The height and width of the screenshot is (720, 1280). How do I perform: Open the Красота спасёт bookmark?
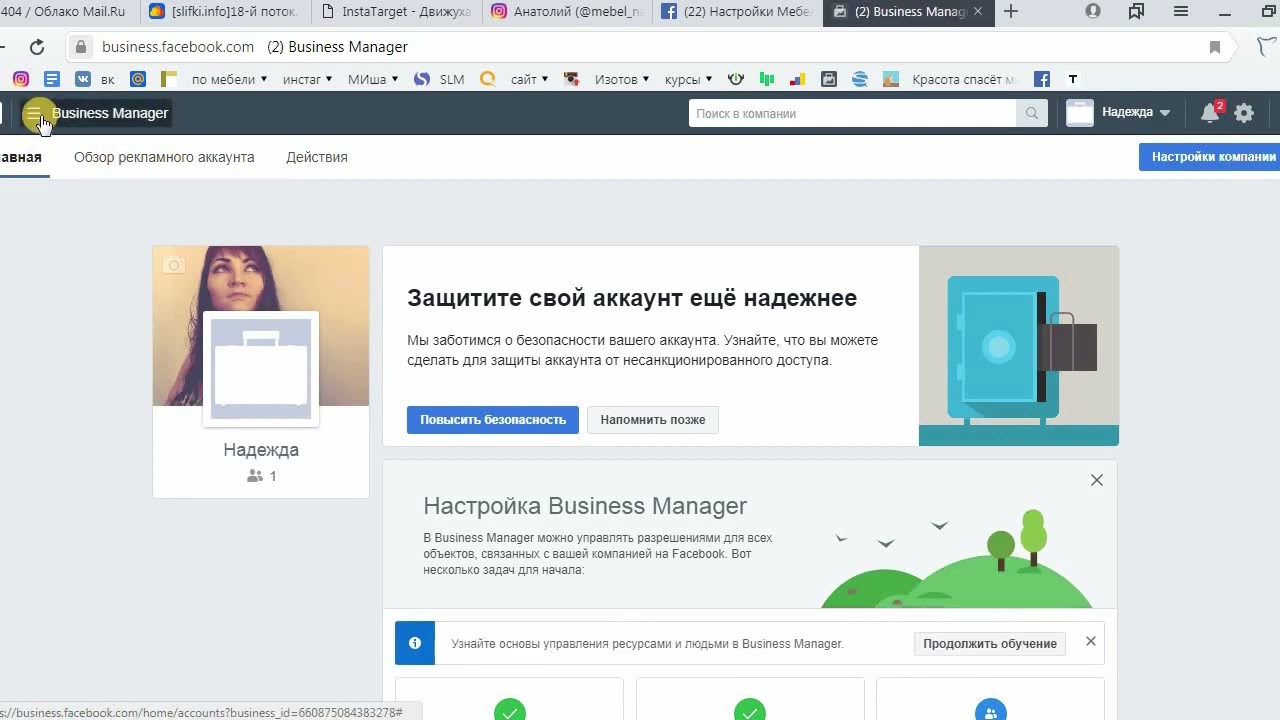point(949,79)
